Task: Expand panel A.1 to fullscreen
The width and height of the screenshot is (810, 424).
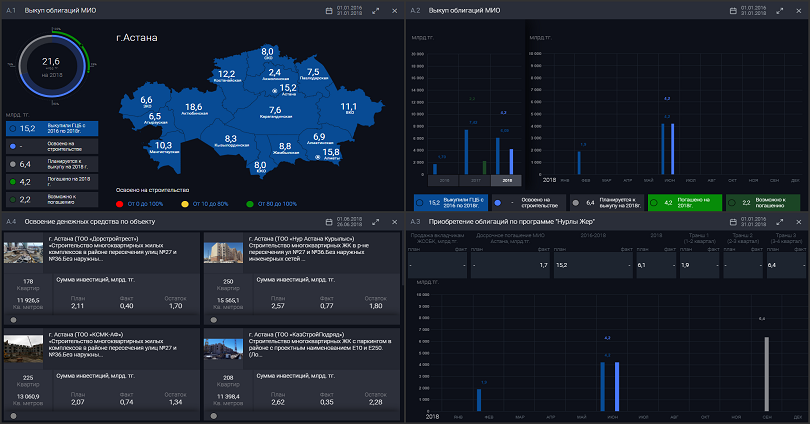Action: tap(376, 10)
